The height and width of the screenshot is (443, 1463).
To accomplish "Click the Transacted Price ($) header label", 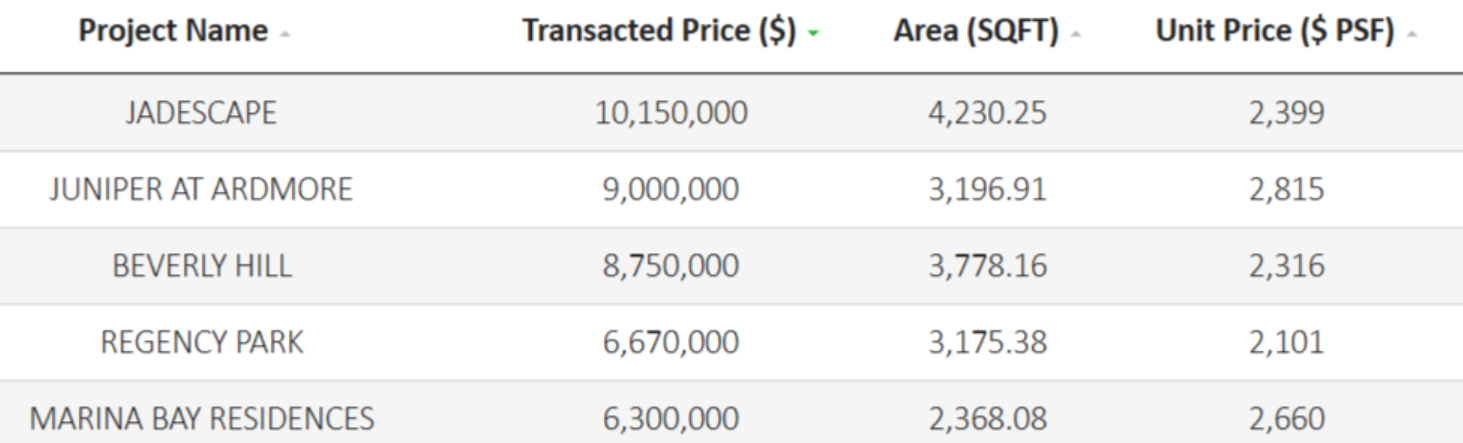I will (x=659, y=31).
